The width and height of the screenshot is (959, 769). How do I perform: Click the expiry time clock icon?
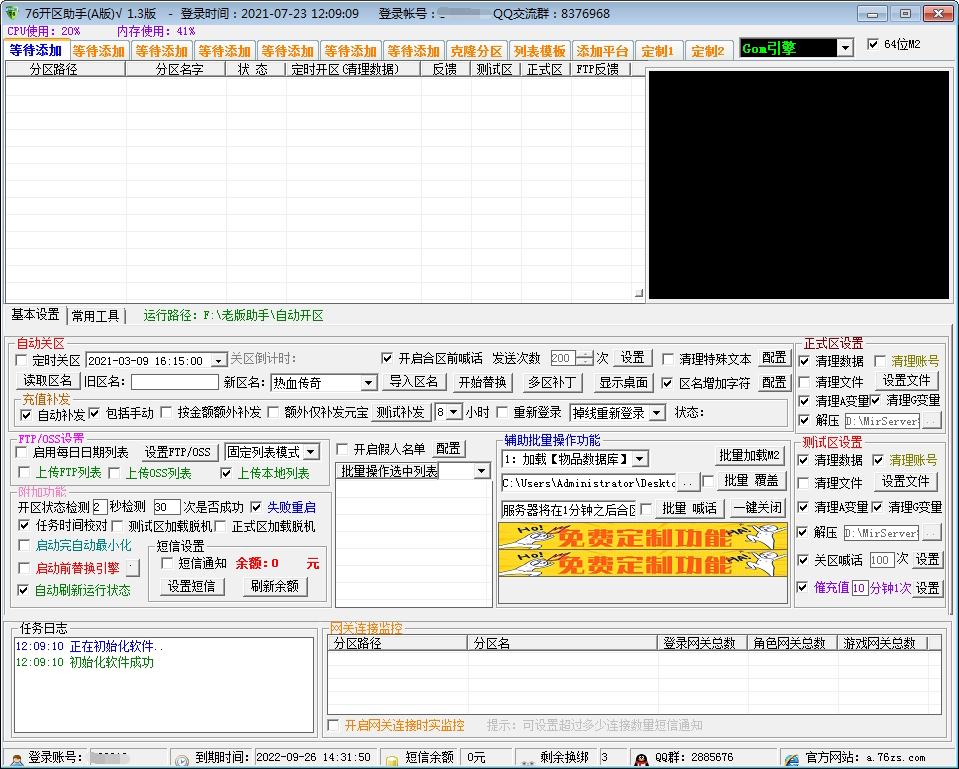point(181,758)
